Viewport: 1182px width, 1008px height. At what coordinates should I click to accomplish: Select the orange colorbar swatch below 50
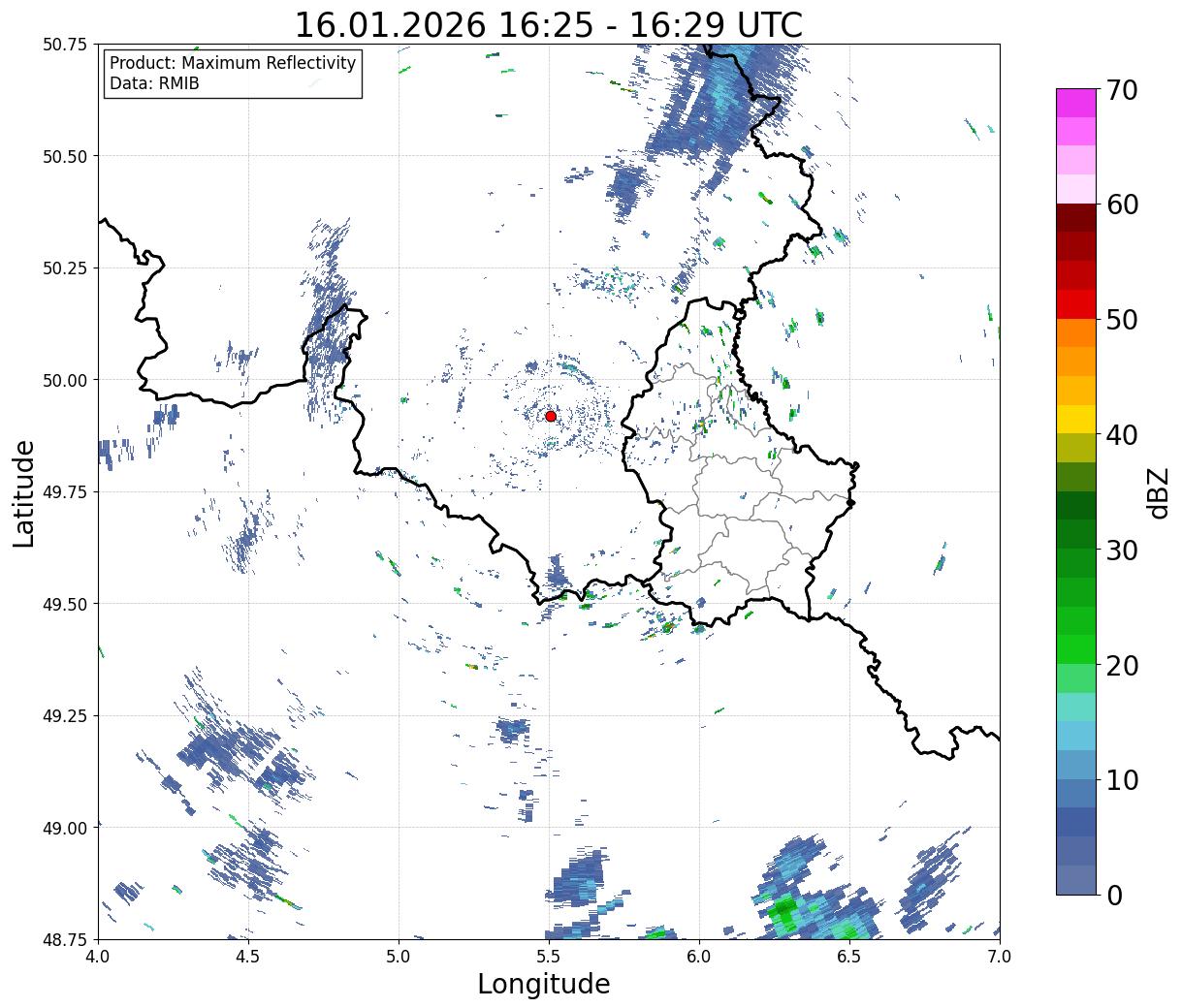click(x=1076, y=332)
